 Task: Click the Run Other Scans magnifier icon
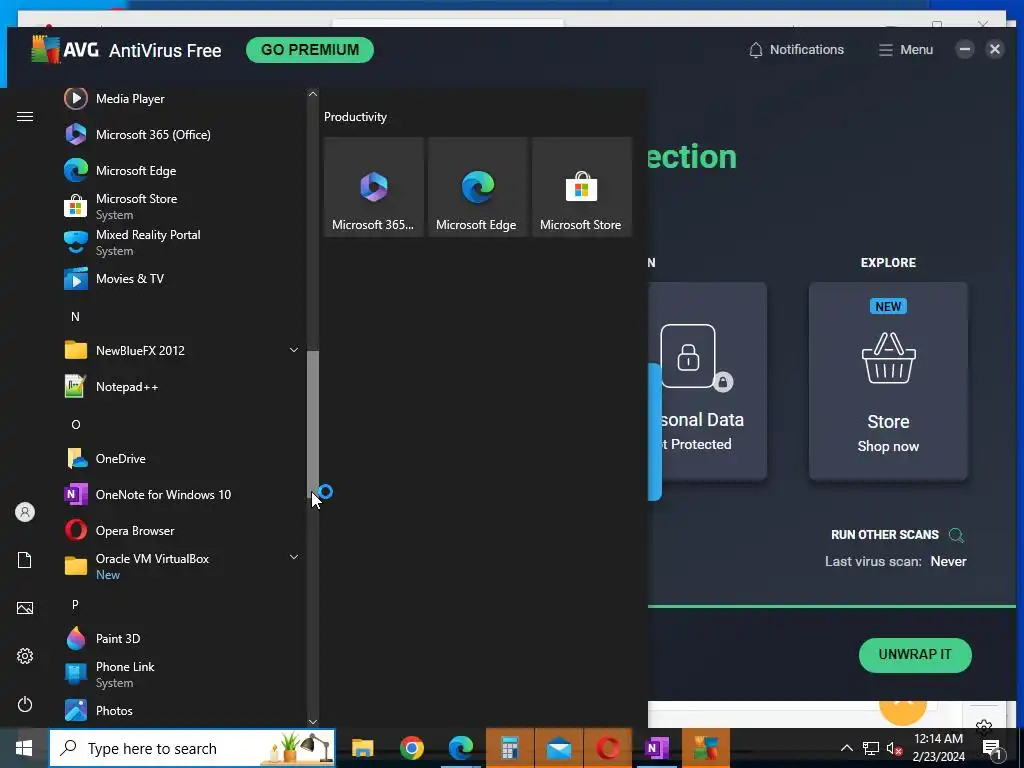point(956,535)
